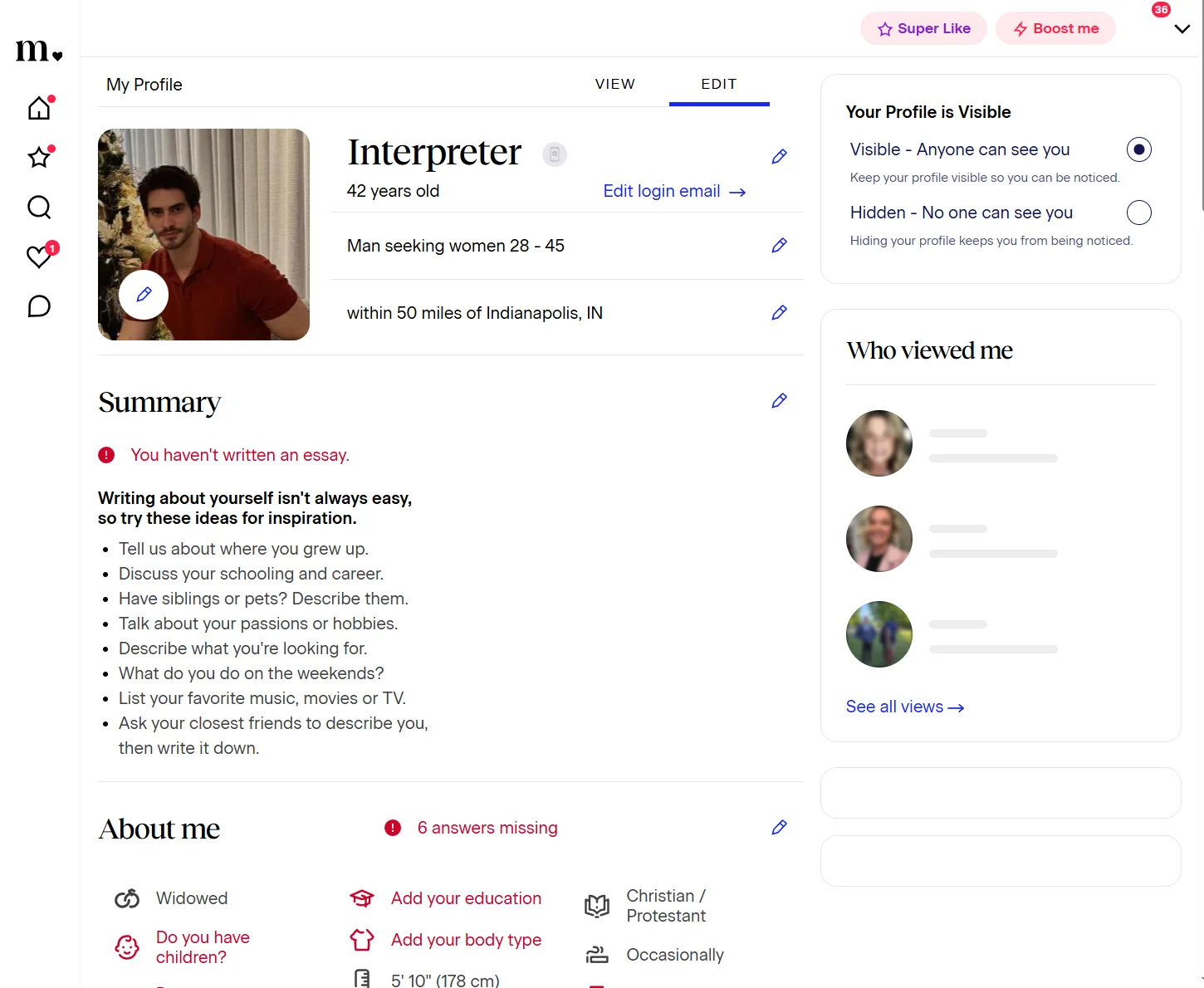
Task: Click the baby face children icon
Action: pos(127,947)
